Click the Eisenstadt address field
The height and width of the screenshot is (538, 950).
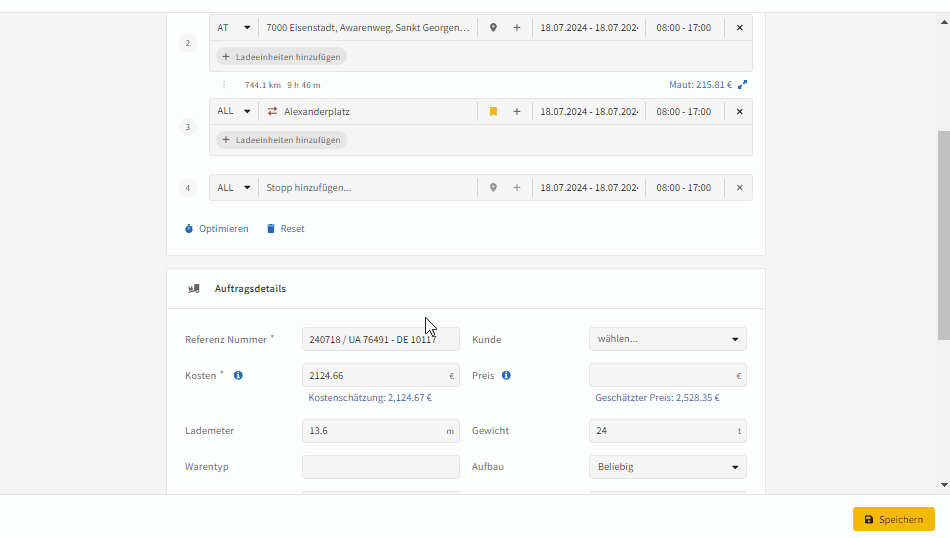368,28
